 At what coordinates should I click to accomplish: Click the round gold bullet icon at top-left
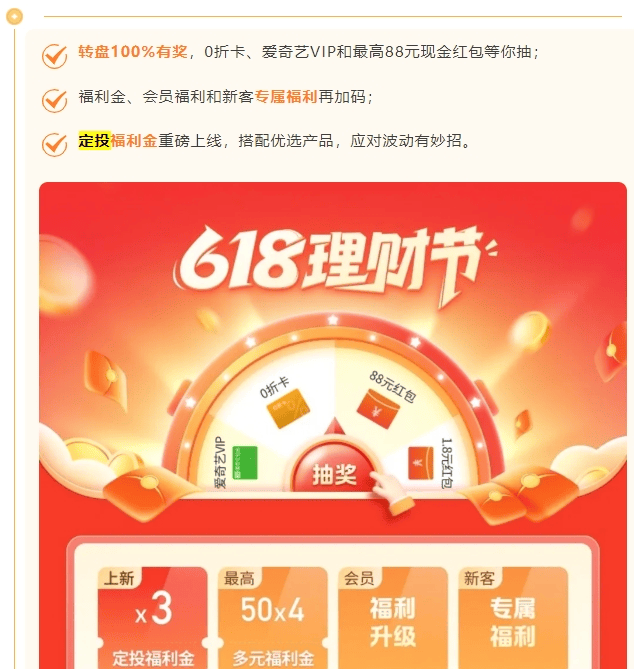[14, 16]
